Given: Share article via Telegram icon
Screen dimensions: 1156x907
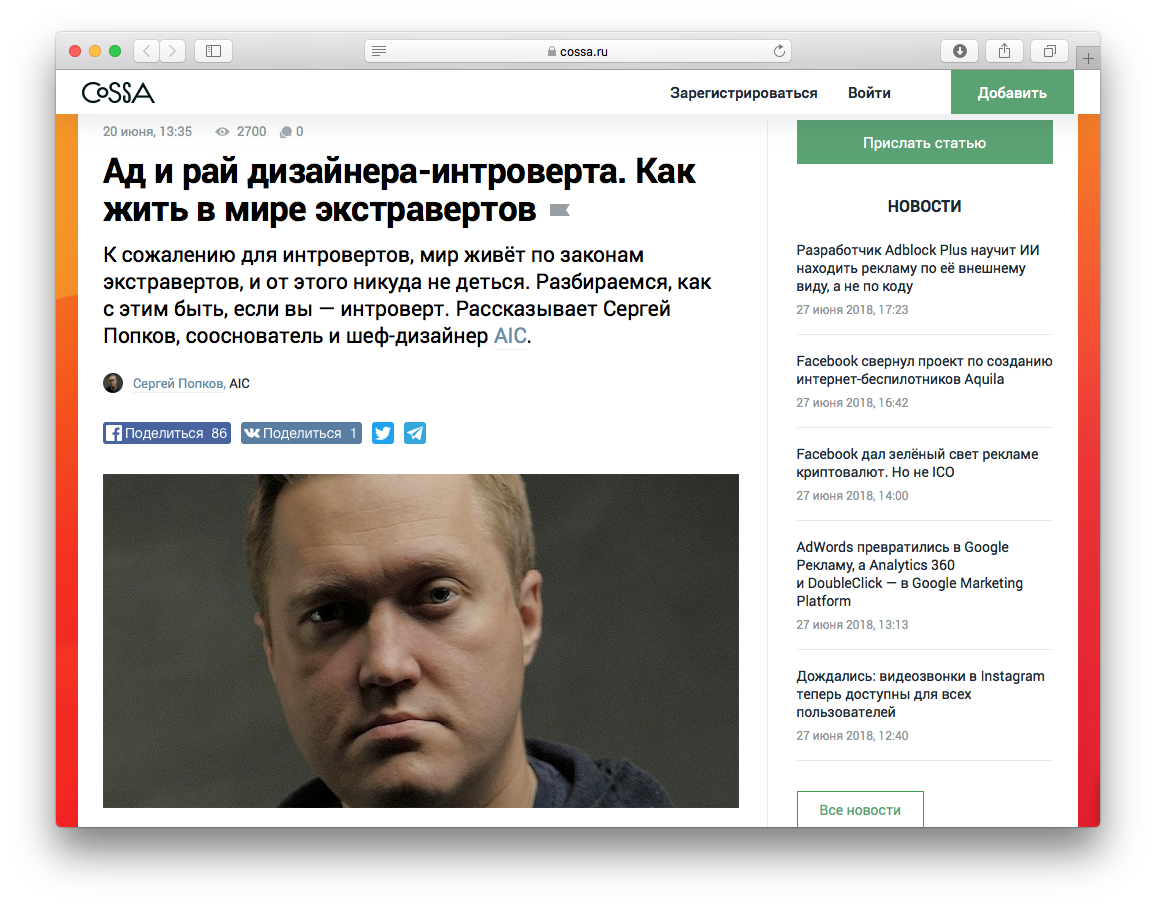Looking at the screenshot, I should 415,433.
